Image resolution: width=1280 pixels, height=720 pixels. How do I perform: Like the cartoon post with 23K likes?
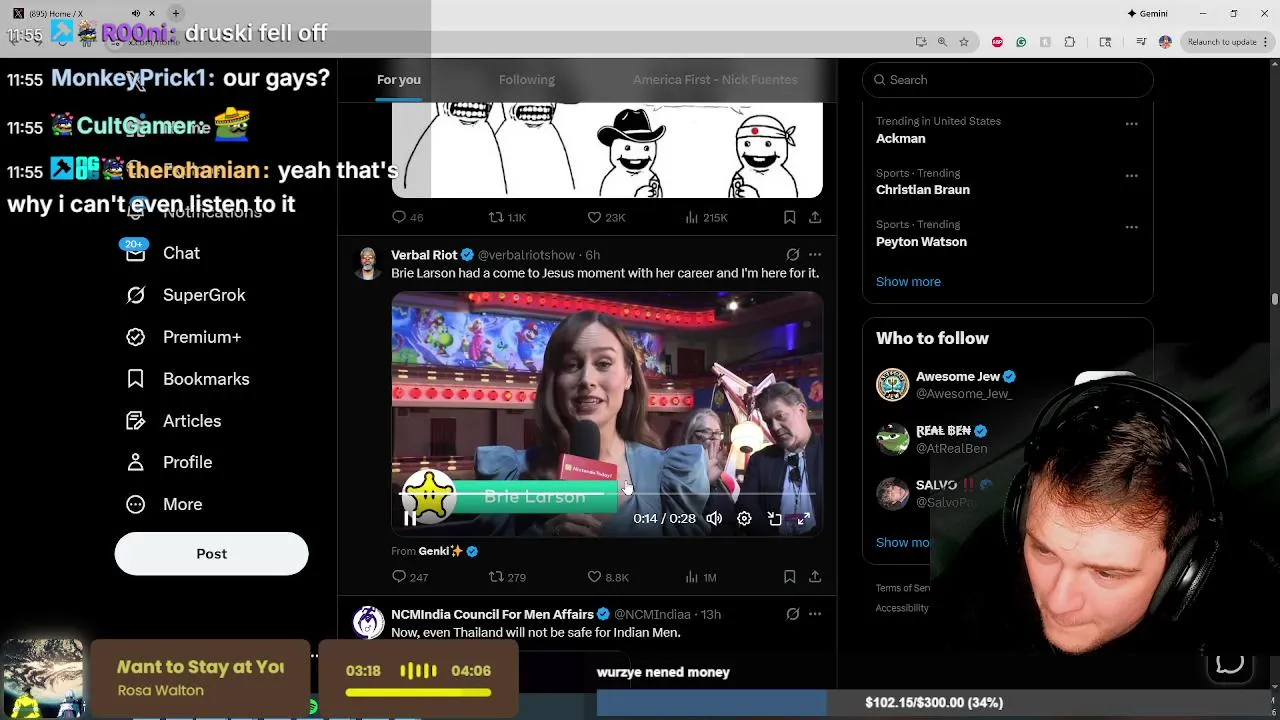pyautogui.click(x=606, y=217)
